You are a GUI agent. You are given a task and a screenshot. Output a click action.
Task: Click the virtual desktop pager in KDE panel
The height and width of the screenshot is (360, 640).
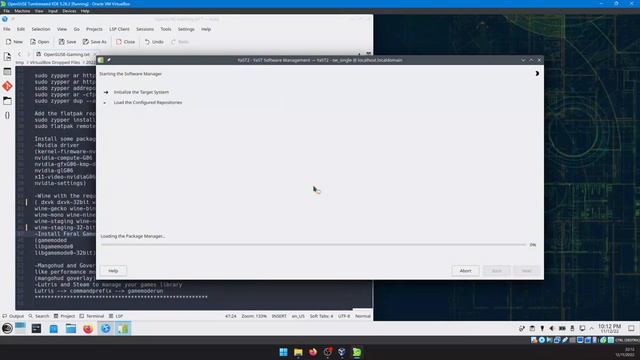point(20,328)
